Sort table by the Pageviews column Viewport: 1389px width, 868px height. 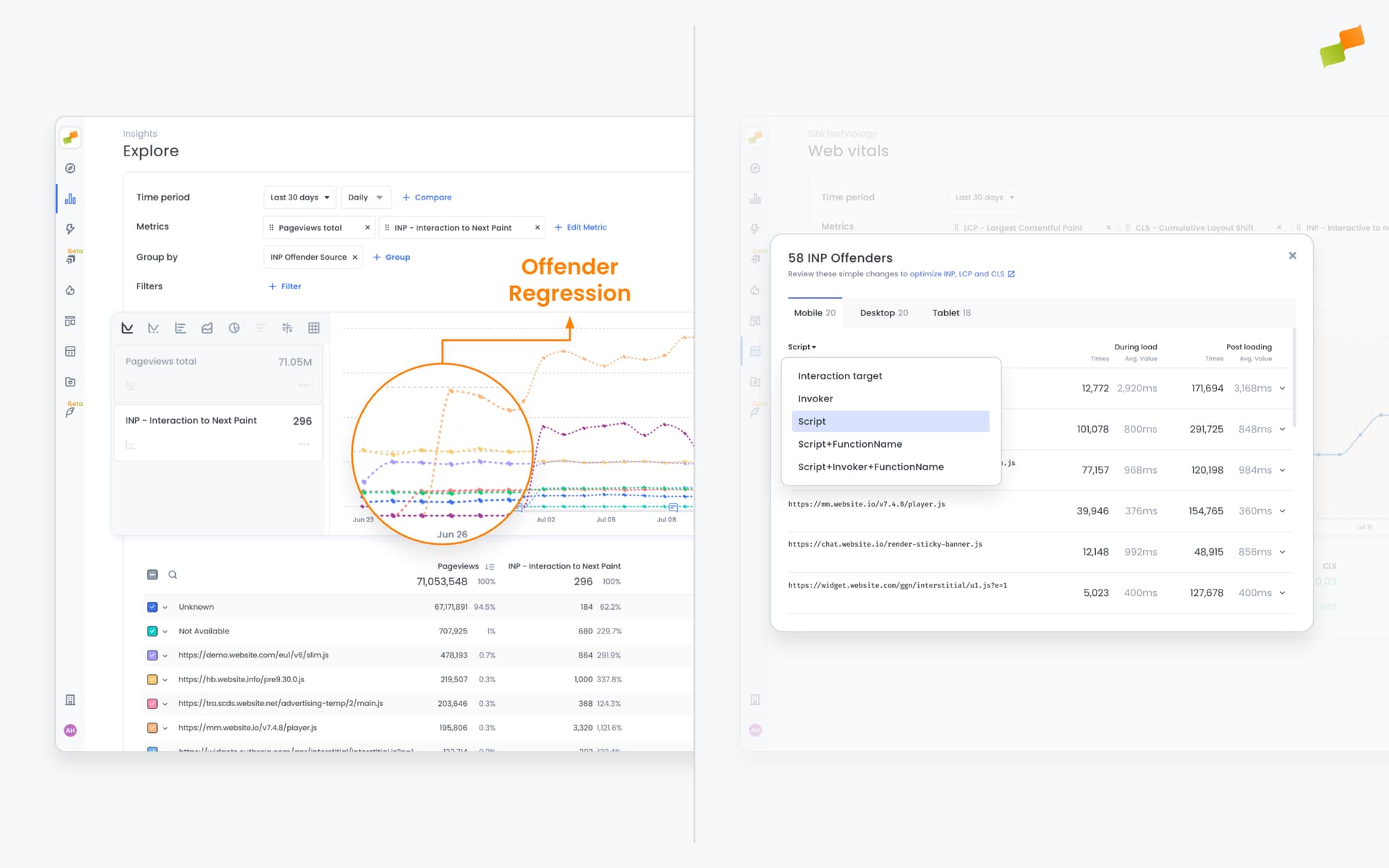pyautogui.click(x=490, y=566)
